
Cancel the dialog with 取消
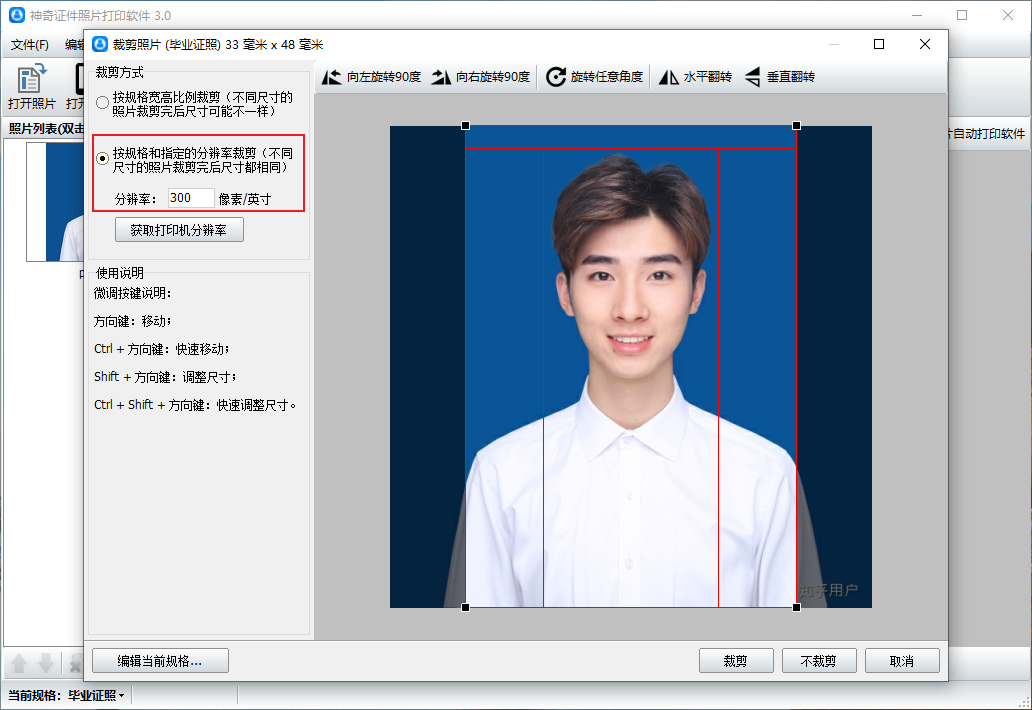pyautogui.click(x=901, y=660)
